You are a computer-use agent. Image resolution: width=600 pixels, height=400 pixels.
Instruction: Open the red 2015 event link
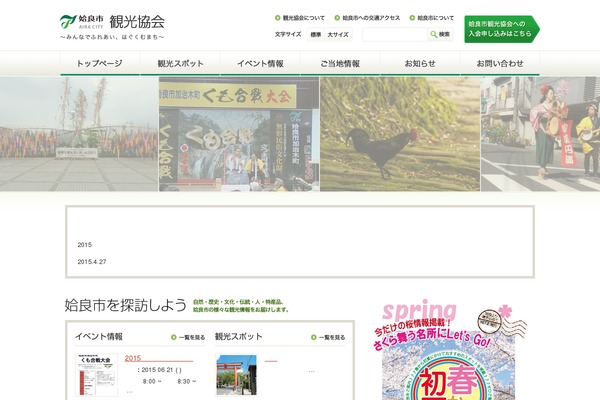tap(133, 358)
